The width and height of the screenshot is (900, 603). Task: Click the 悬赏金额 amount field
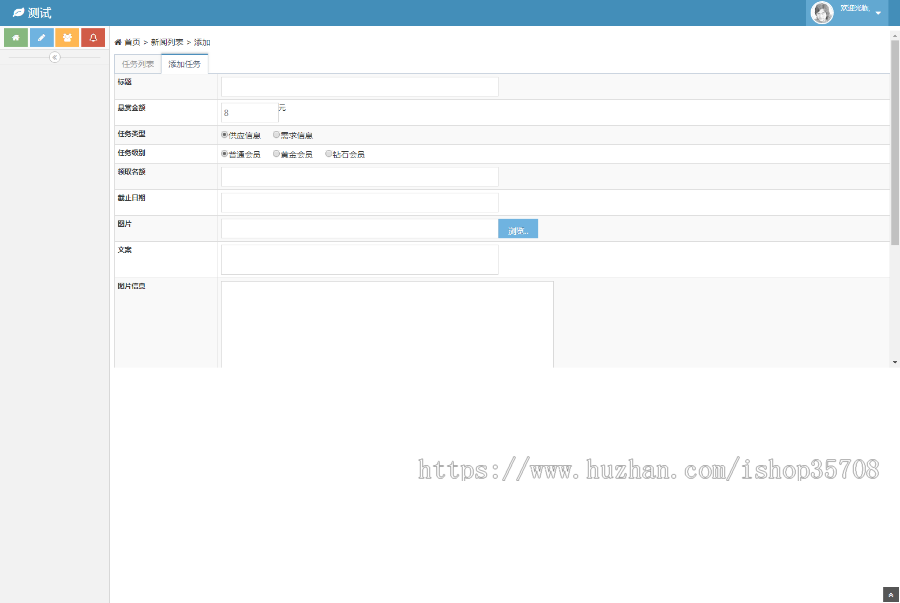pos(250,112)
